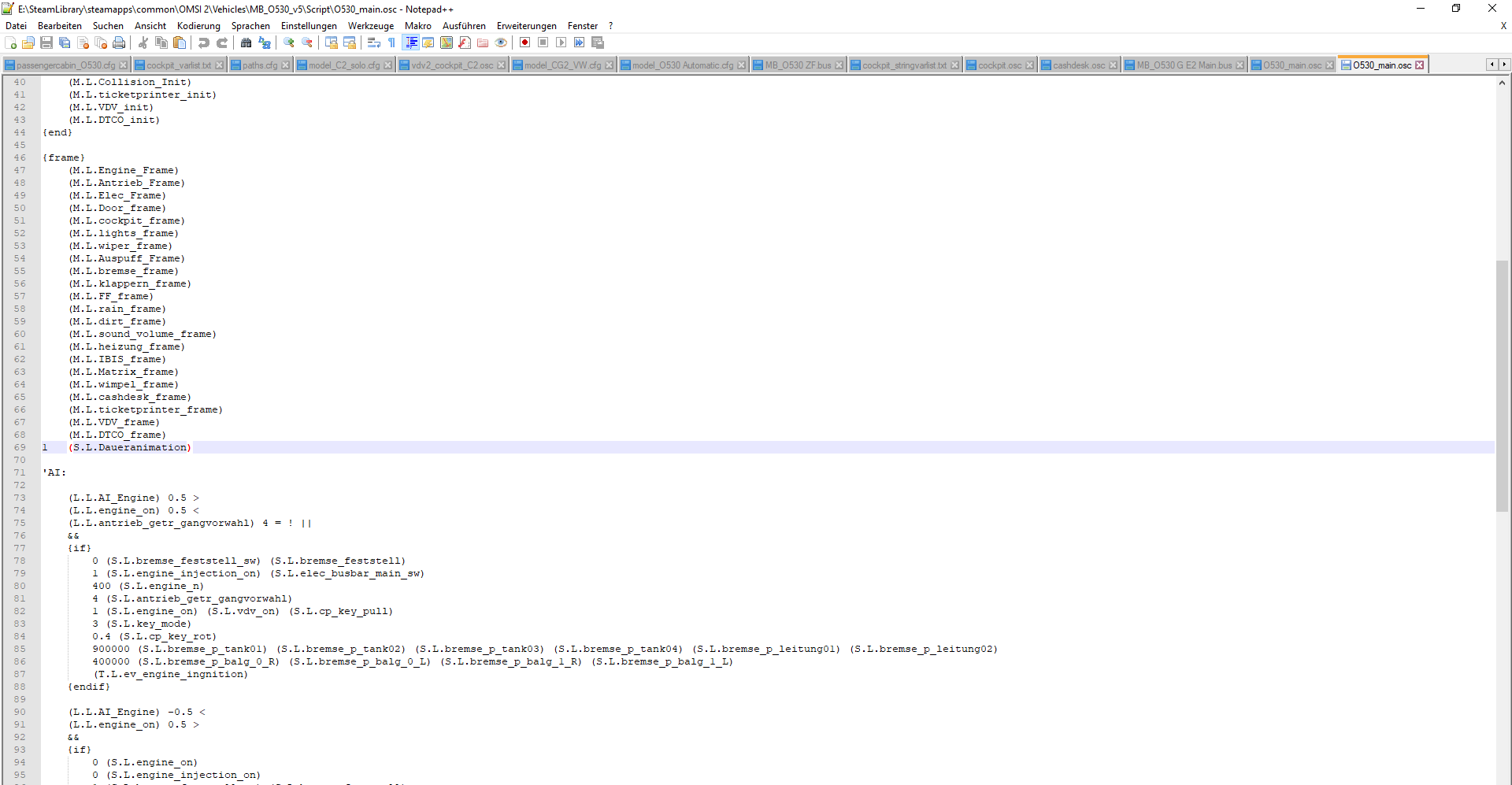Click the Open file folder icon
Image resolution: width=1512 pixels, height=785 pixels.
tap(28, 43)
